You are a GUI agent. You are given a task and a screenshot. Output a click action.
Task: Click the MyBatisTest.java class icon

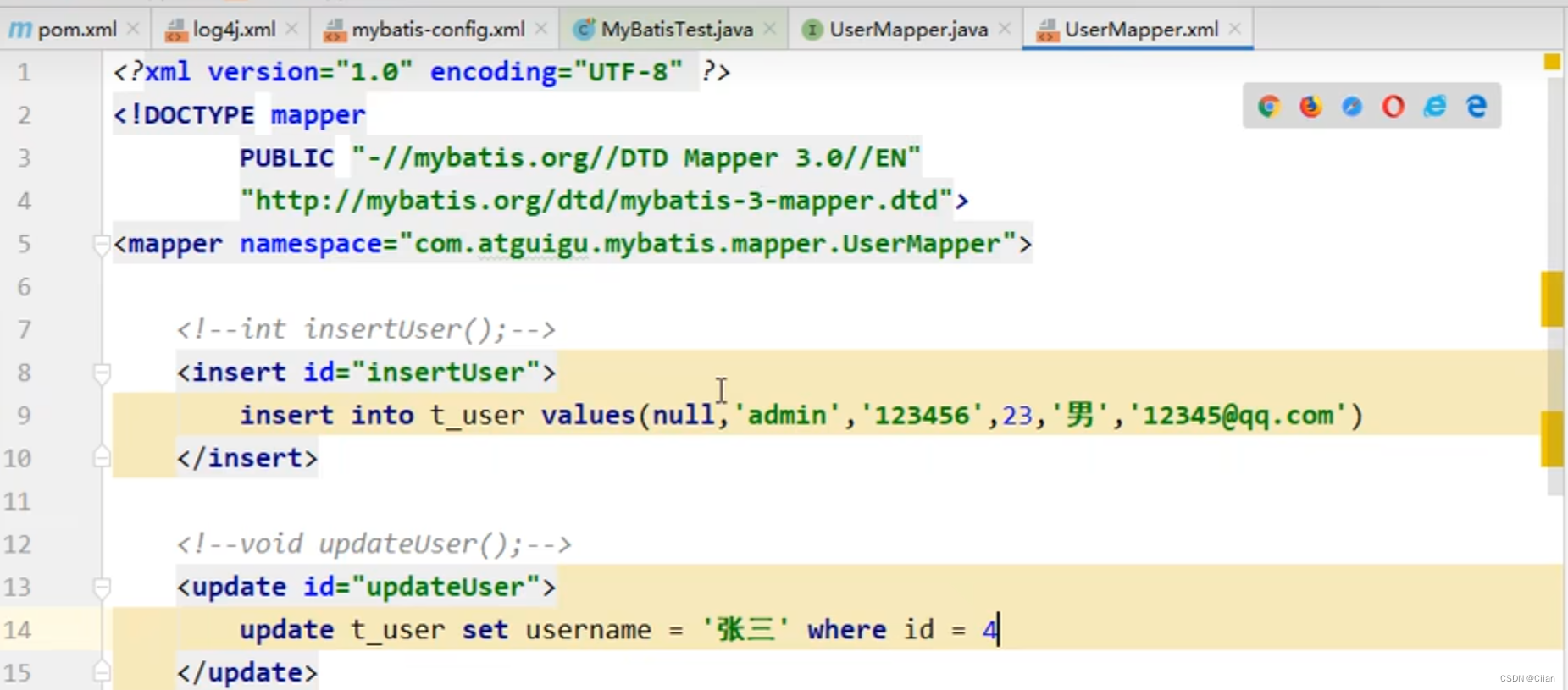tap(584, 30)
